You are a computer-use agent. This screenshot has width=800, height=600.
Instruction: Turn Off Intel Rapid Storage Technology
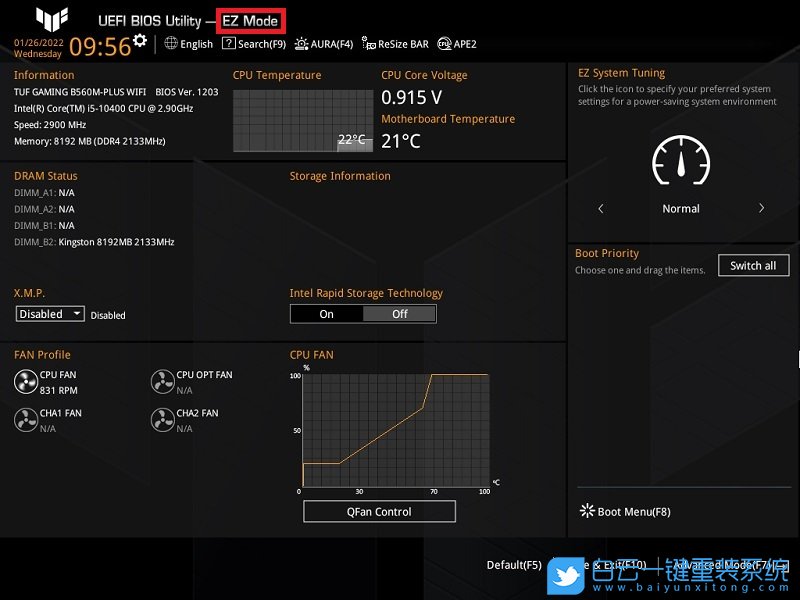(399, 313)
